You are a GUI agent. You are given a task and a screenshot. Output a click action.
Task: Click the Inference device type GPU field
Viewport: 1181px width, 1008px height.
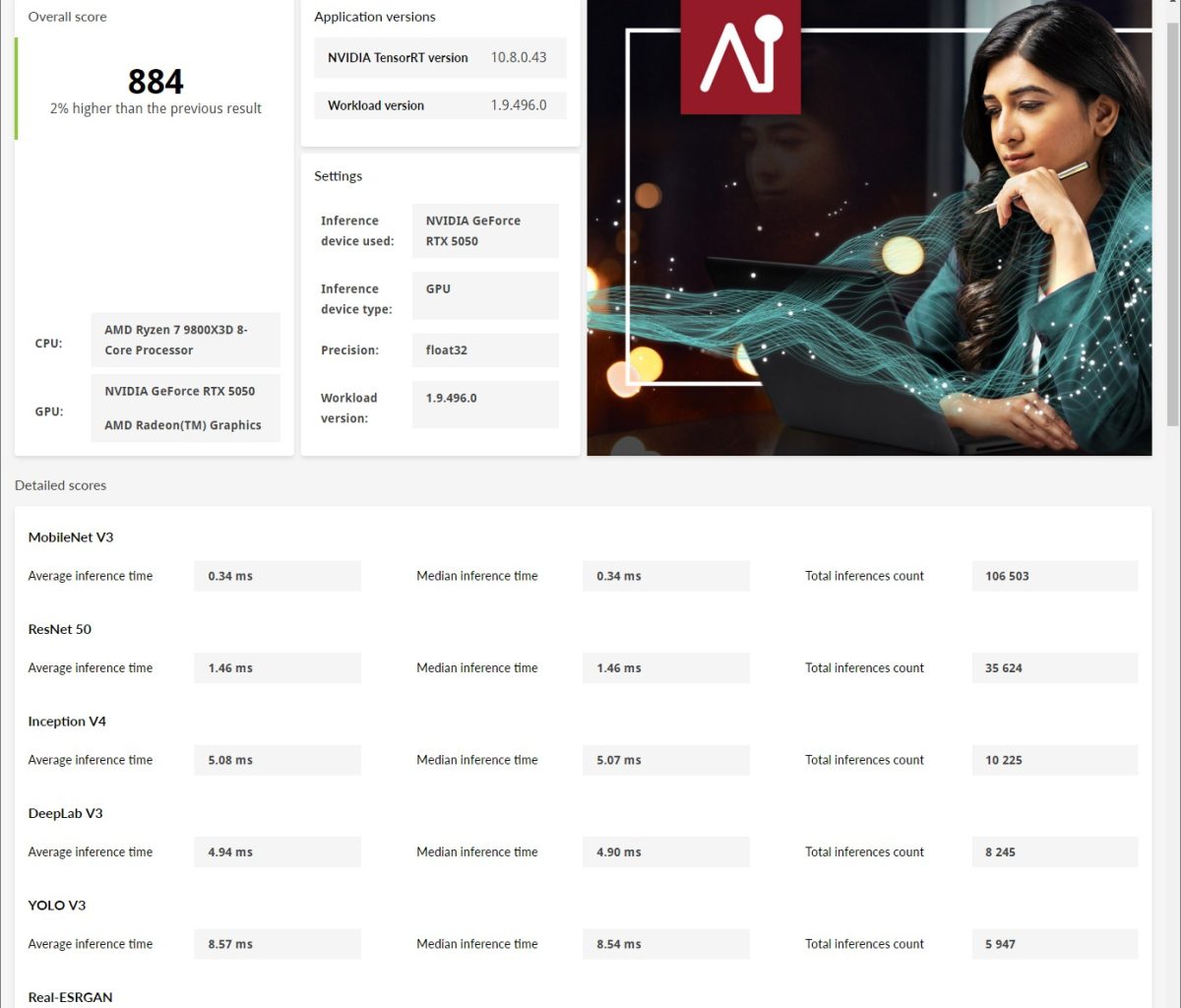484,295
